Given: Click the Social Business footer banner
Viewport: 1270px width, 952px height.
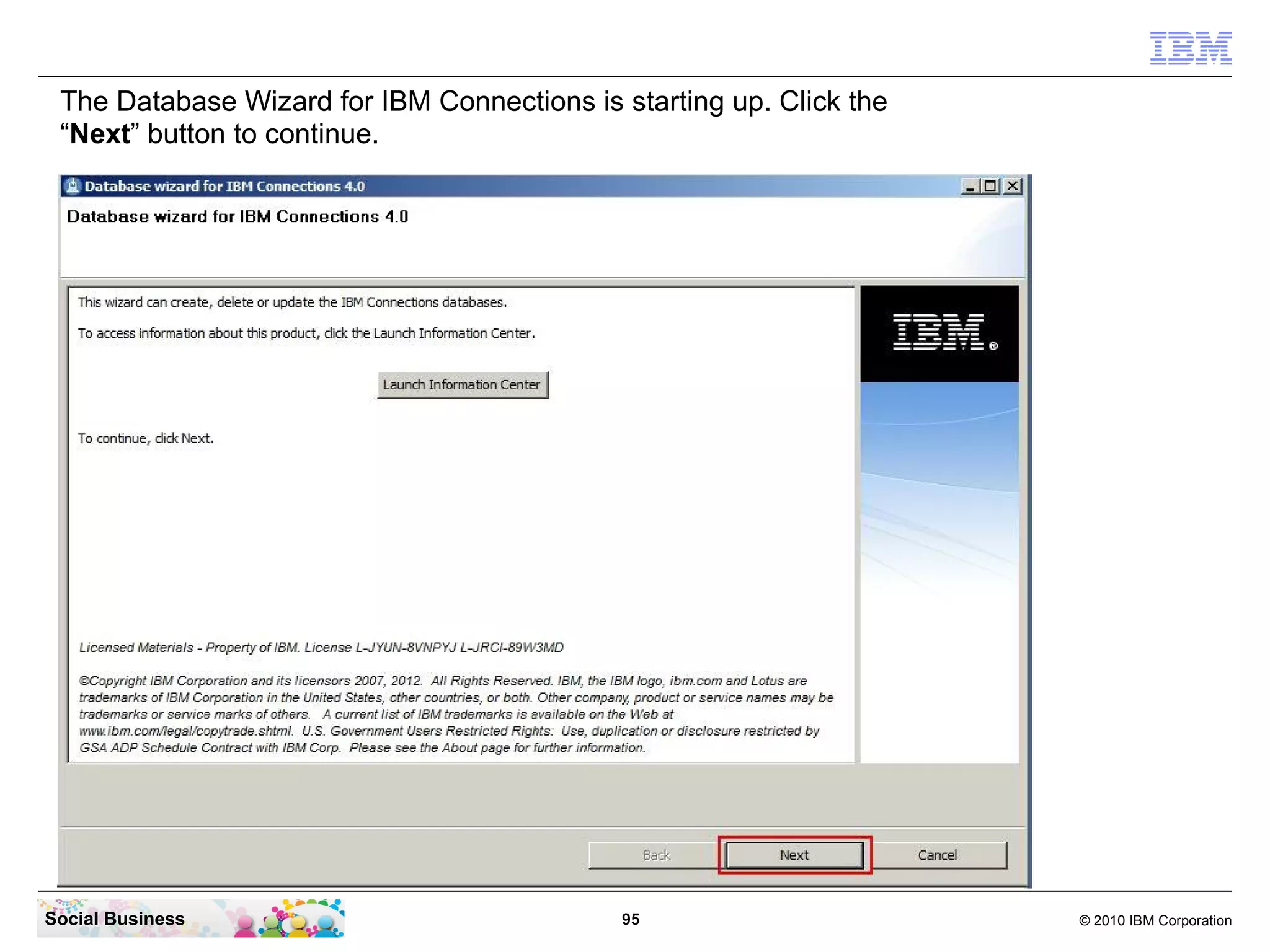Looking at the screenshot, I should coord(191,918).
